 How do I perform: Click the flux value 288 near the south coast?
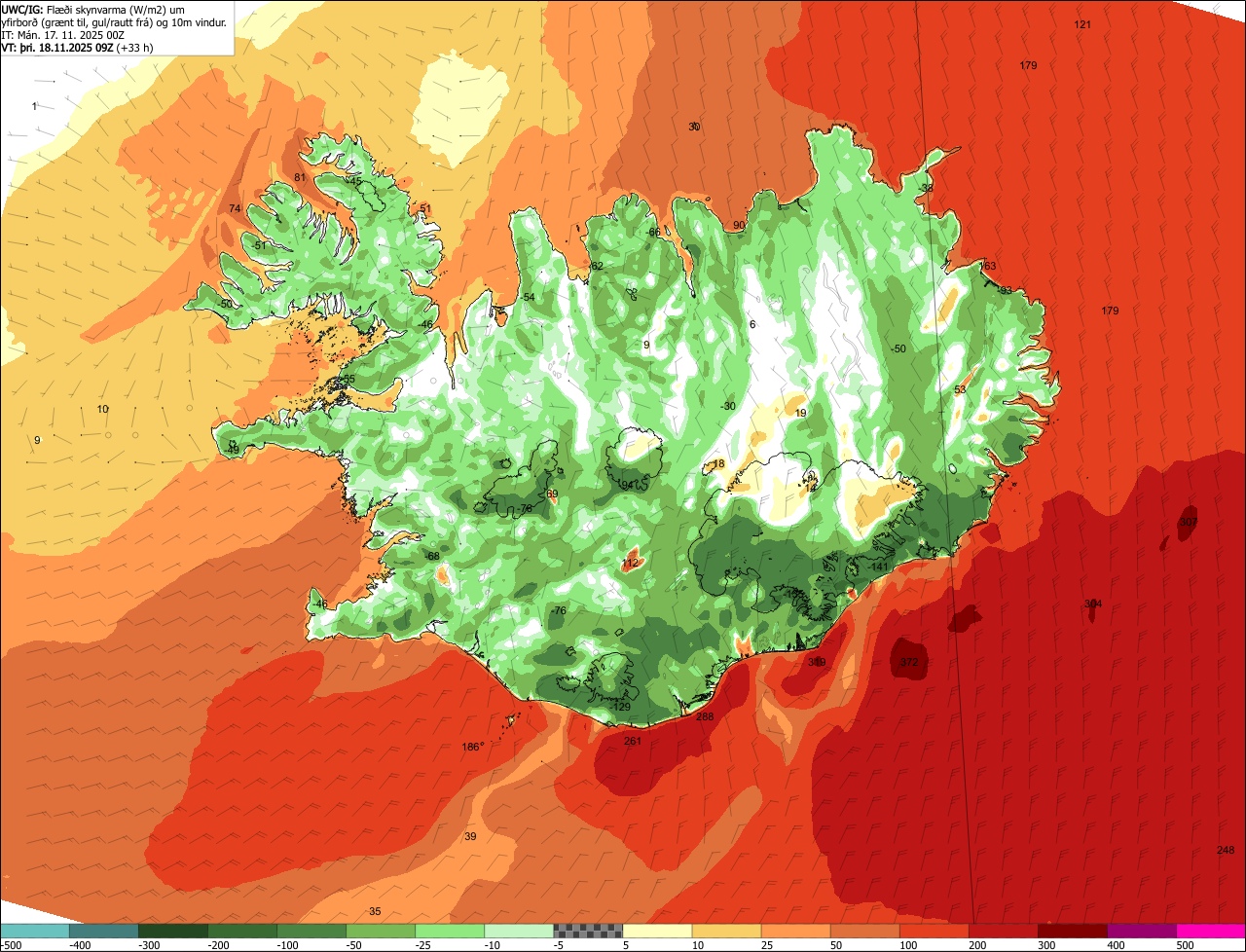705,716
